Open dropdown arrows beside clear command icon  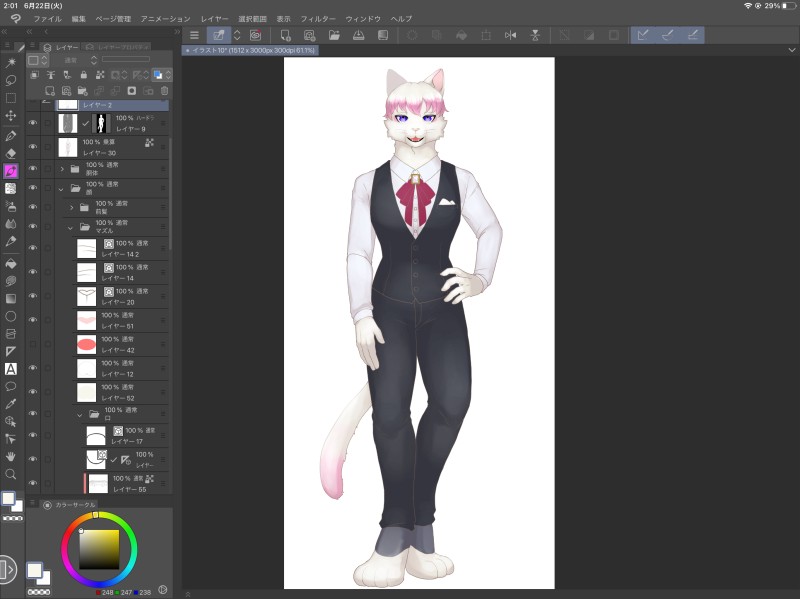(237, 35)
